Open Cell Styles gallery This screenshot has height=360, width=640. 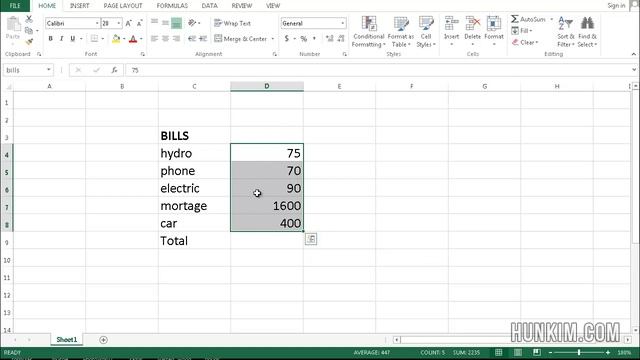pos(426,32)
